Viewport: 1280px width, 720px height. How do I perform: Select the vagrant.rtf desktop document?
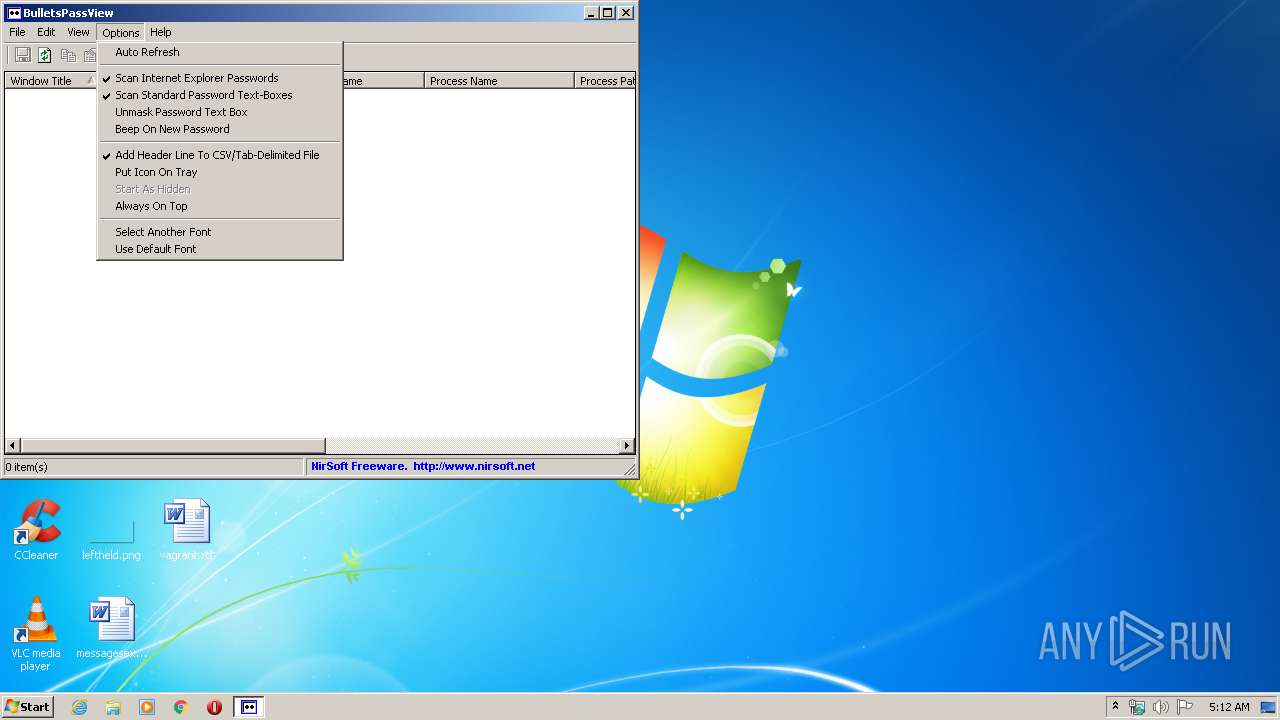click(186, 530)
